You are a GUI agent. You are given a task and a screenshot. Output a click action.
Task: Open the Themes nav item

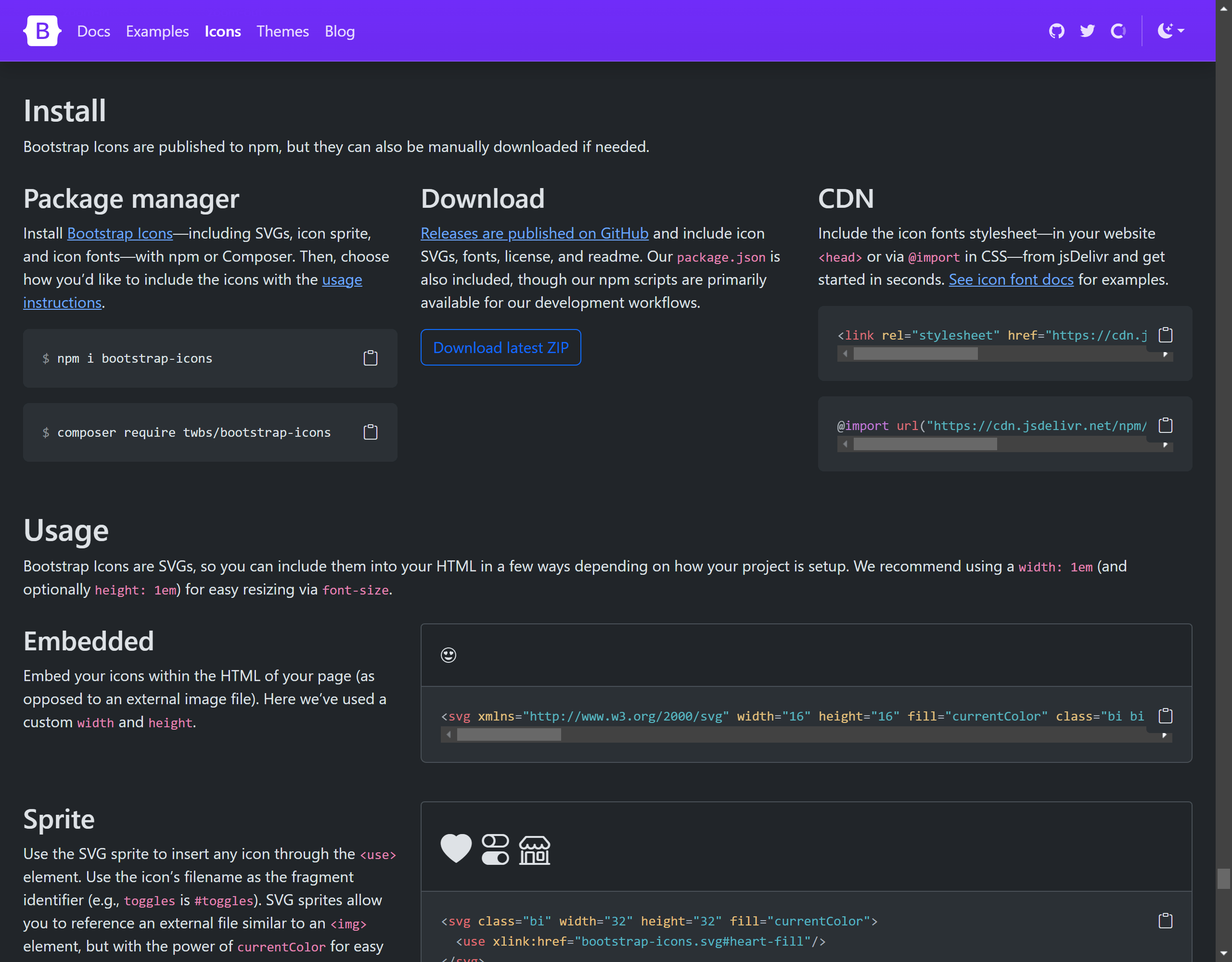[x=282, y=31]
